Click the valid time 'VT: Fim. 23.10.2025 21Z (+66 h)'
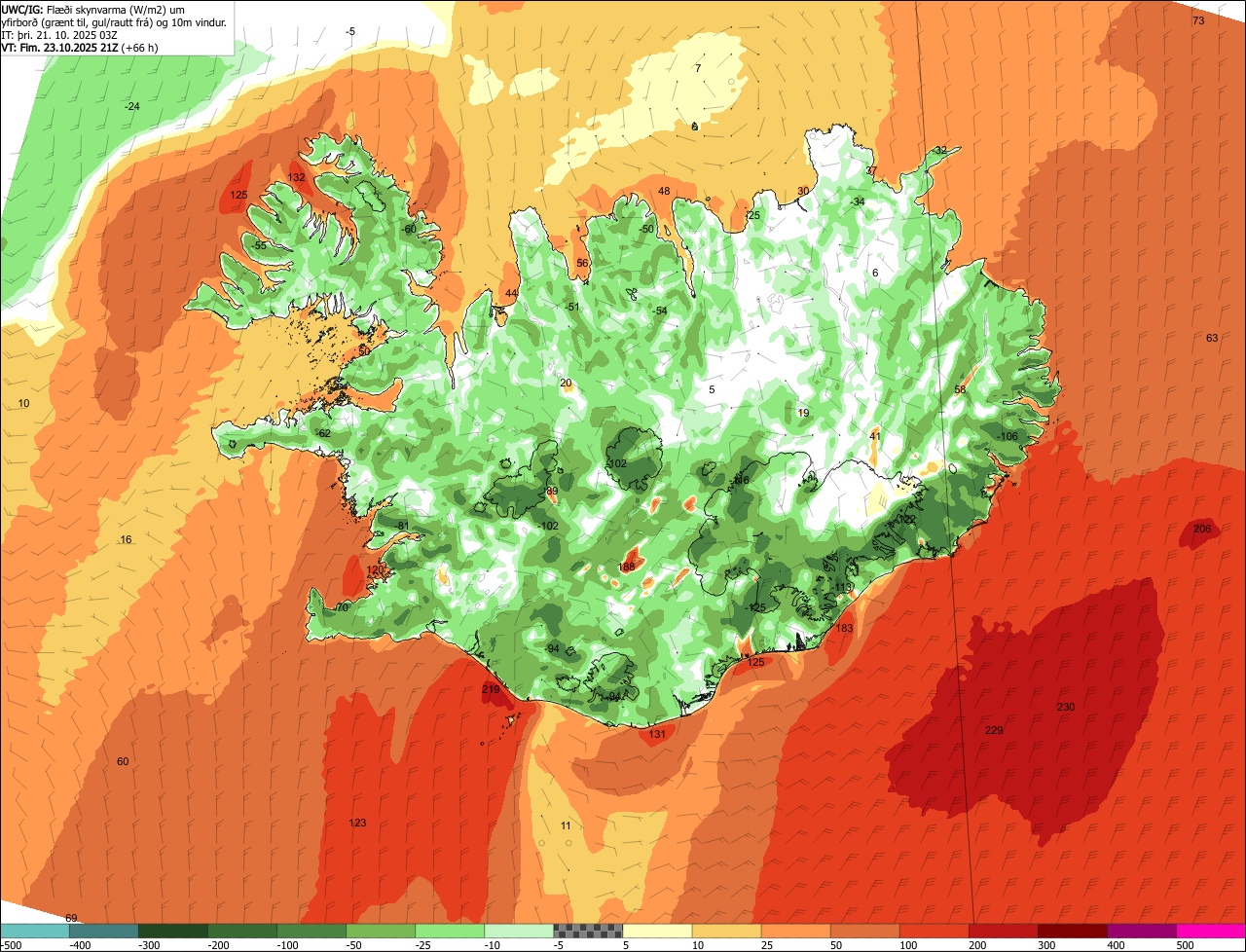The image size is (1246, 952). click(80, 47)
